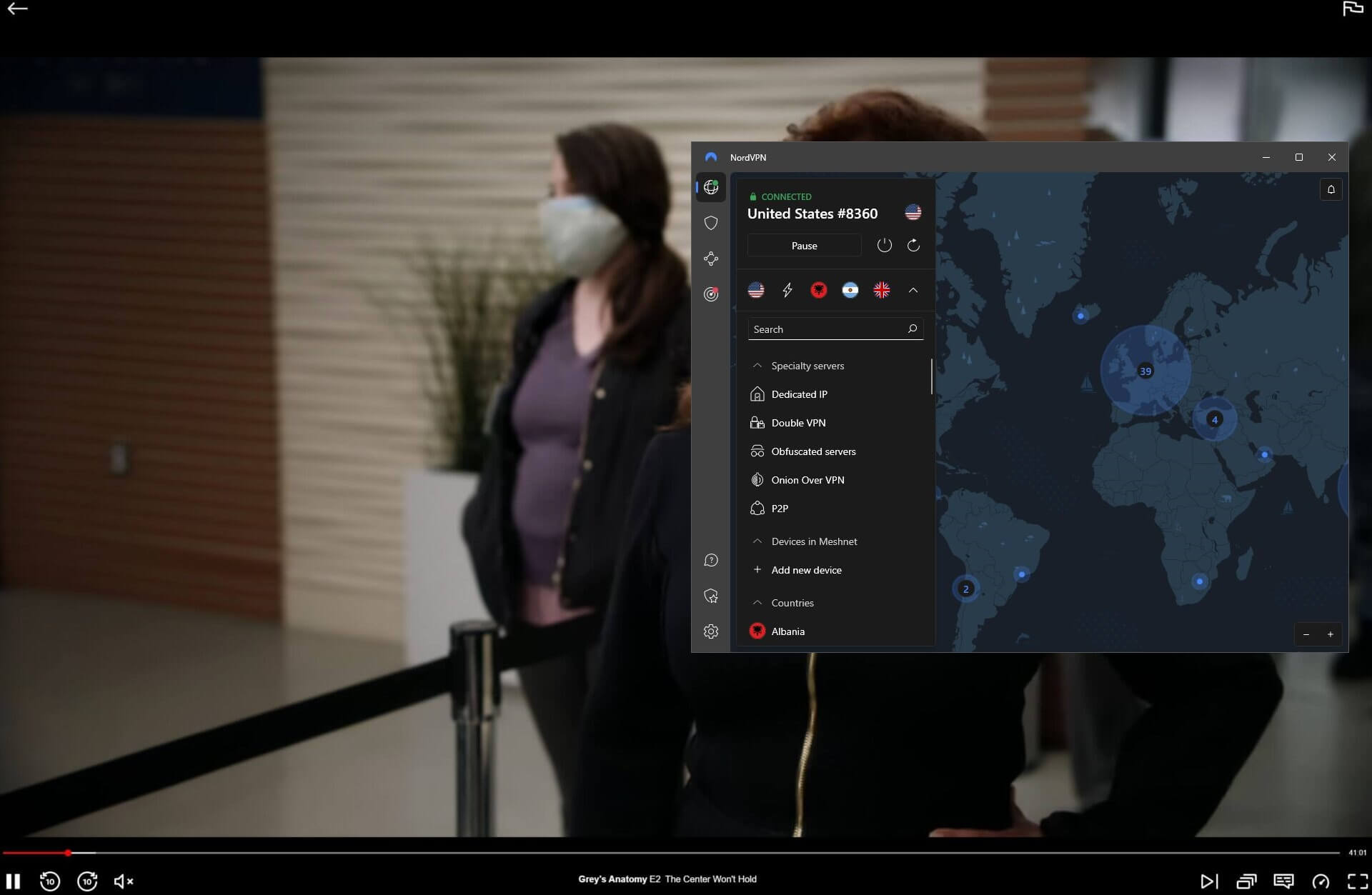Screen dimensions: 1372x895
Task: Select the settings gear icon
Action: pos(710,631)
